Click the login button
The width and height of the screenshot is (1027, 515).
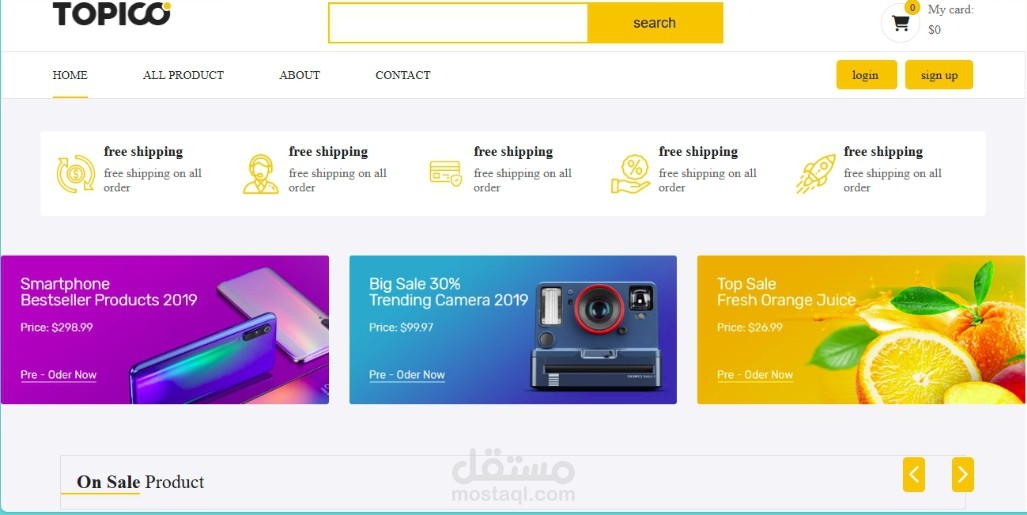click(866, 75)
